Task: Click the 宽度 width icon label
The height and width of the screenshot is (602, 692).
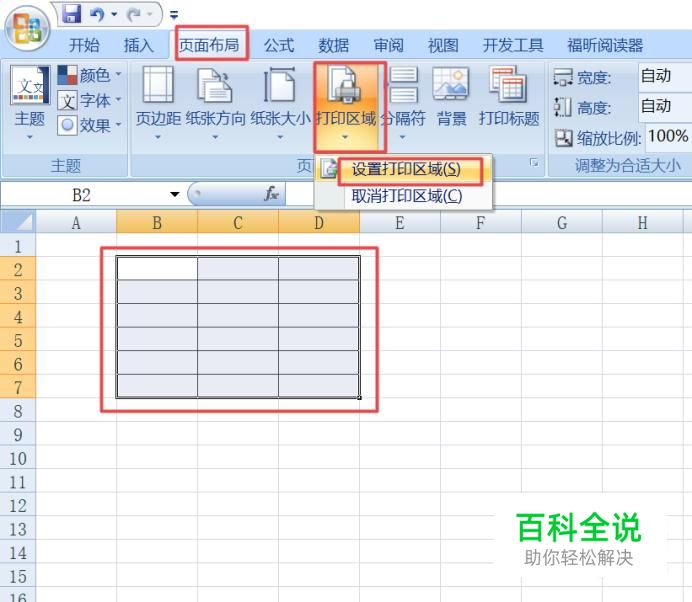Action: [583, 78]
